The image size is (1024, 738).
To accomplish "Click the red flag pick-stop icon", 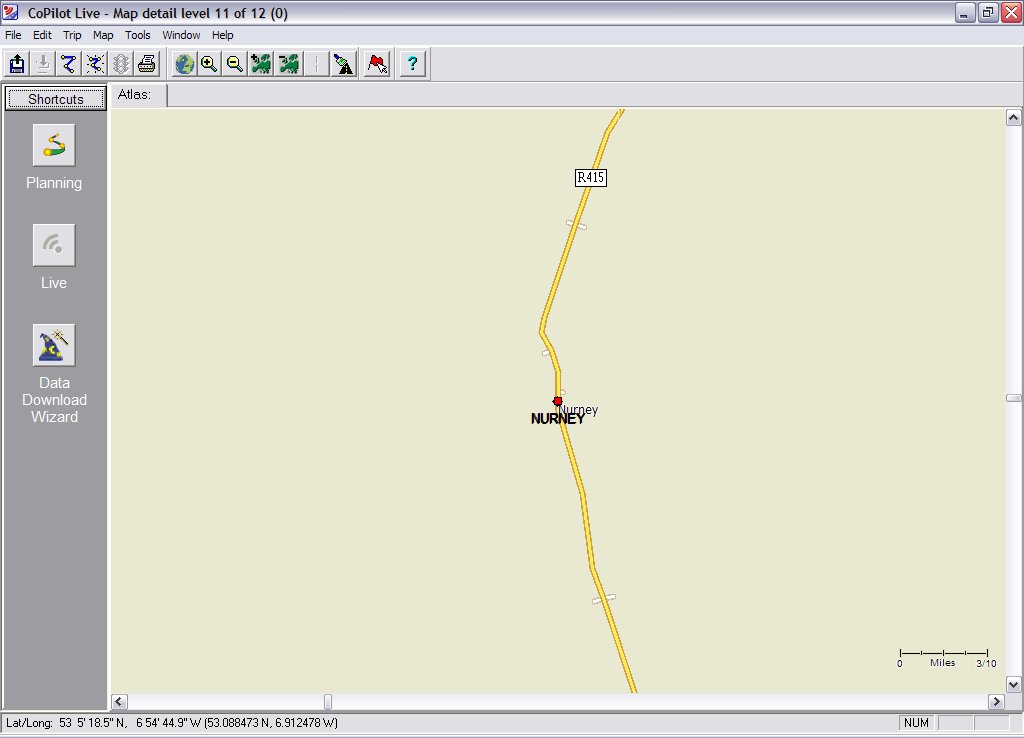I will [377, 64].
